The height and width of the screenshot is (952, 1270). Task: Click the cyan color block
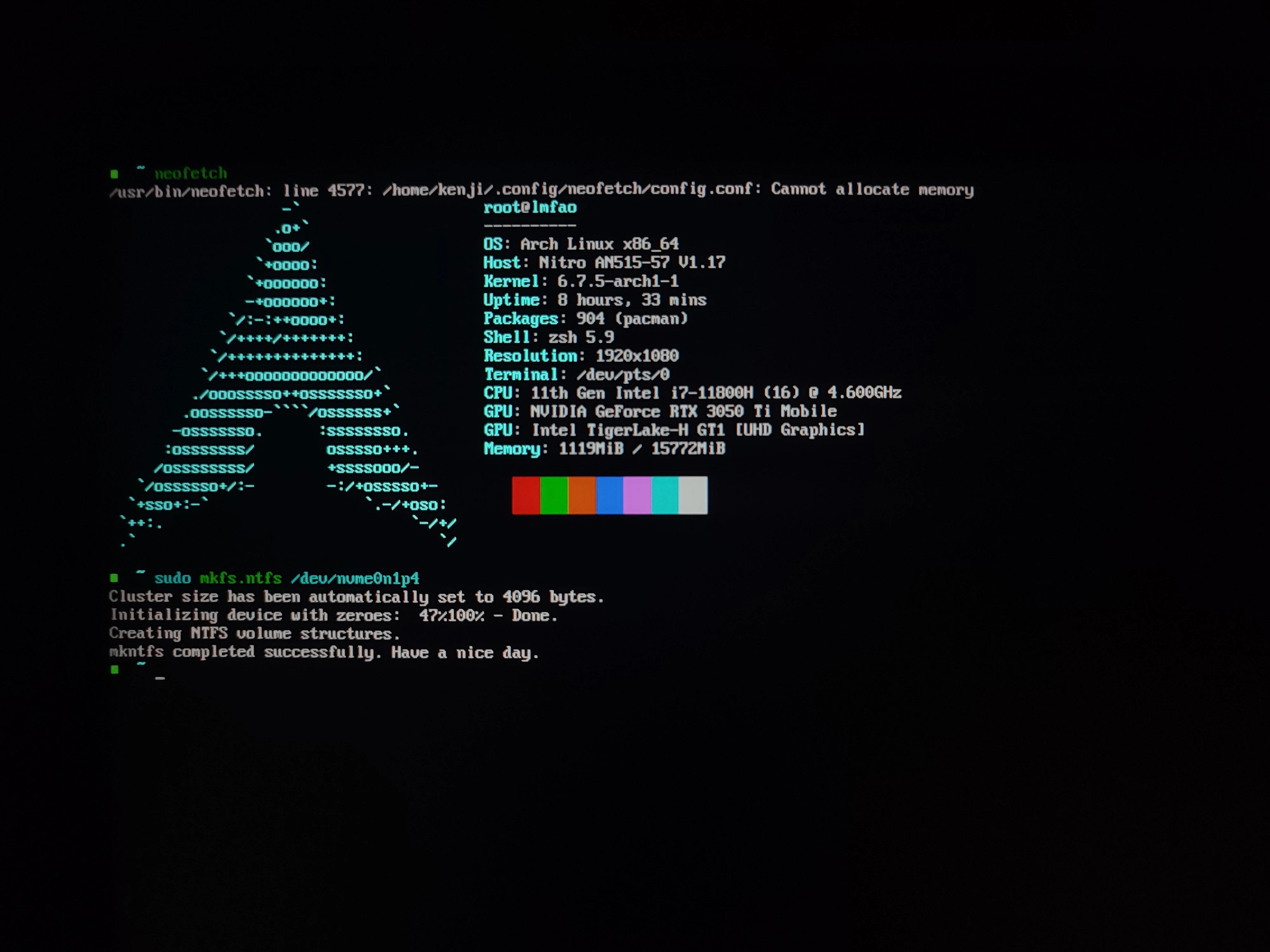click(x=665, y=495)
